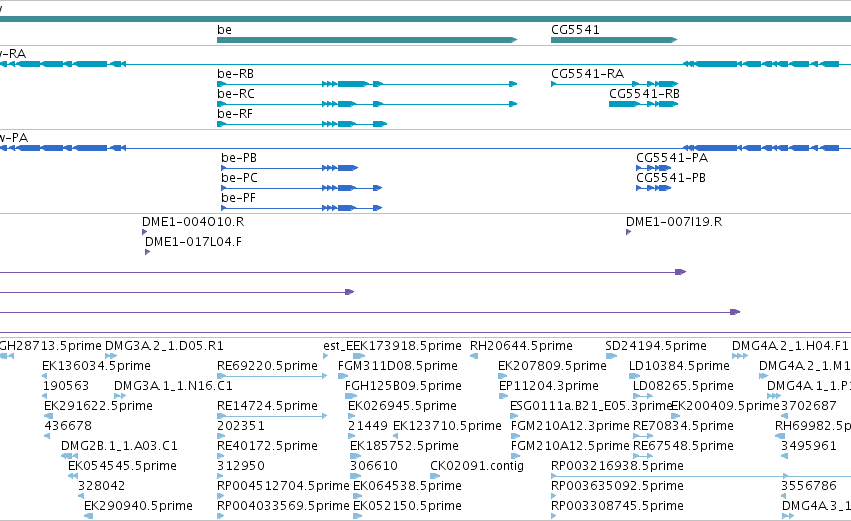851x521 pixels.
Task: Choose the ESG0111a.B21_E05.3prime label
Action: tap(591, 406)
